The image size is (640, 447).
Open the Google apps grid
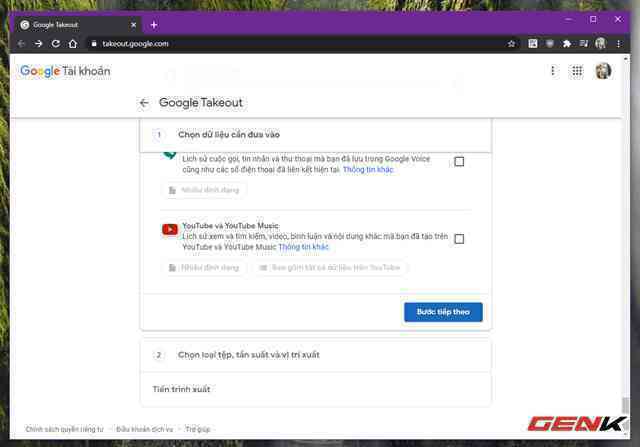point(577,71)
